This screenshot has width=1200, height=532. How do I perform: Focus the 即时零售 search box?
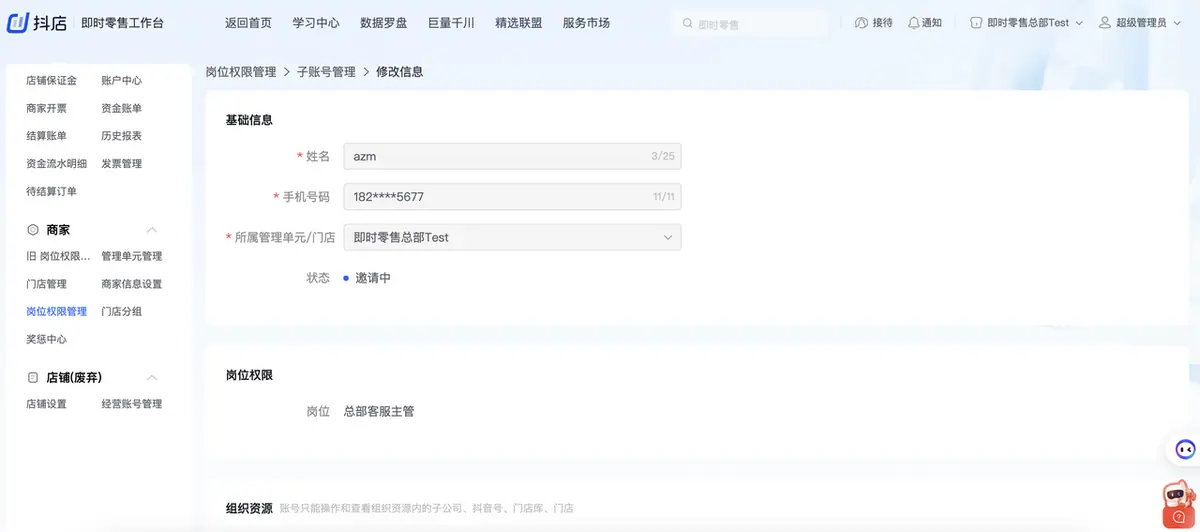(x=749, y=24)
